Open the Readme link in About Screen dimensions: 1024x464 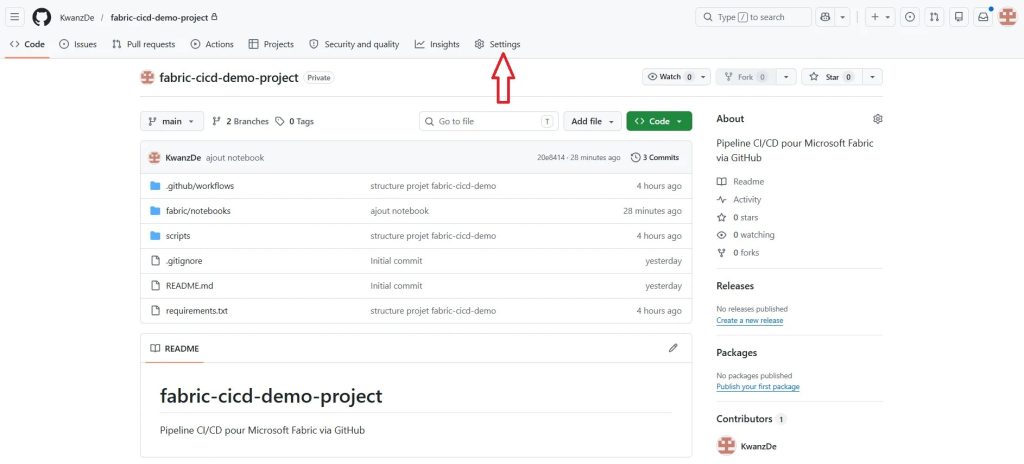pos(741,182)
